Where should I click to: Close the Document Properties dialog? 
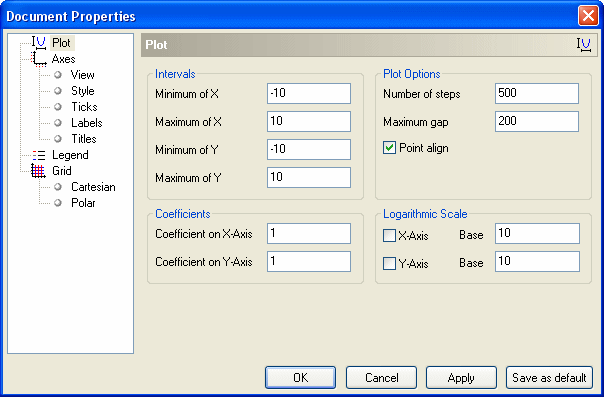click(x=588, y=16)
